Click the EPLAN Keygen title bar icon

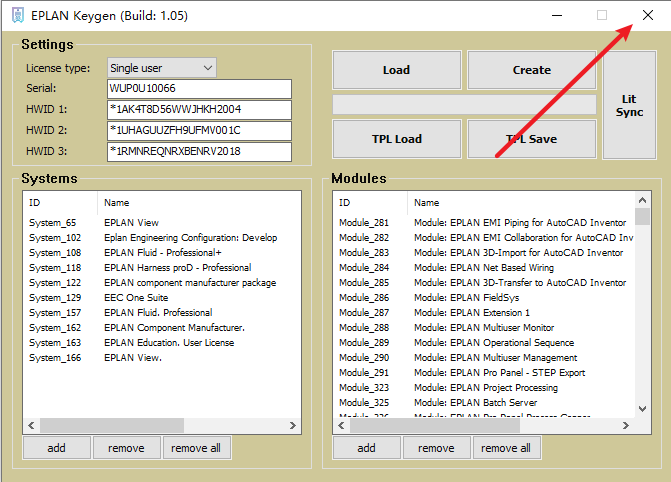(x=17, y=16)
